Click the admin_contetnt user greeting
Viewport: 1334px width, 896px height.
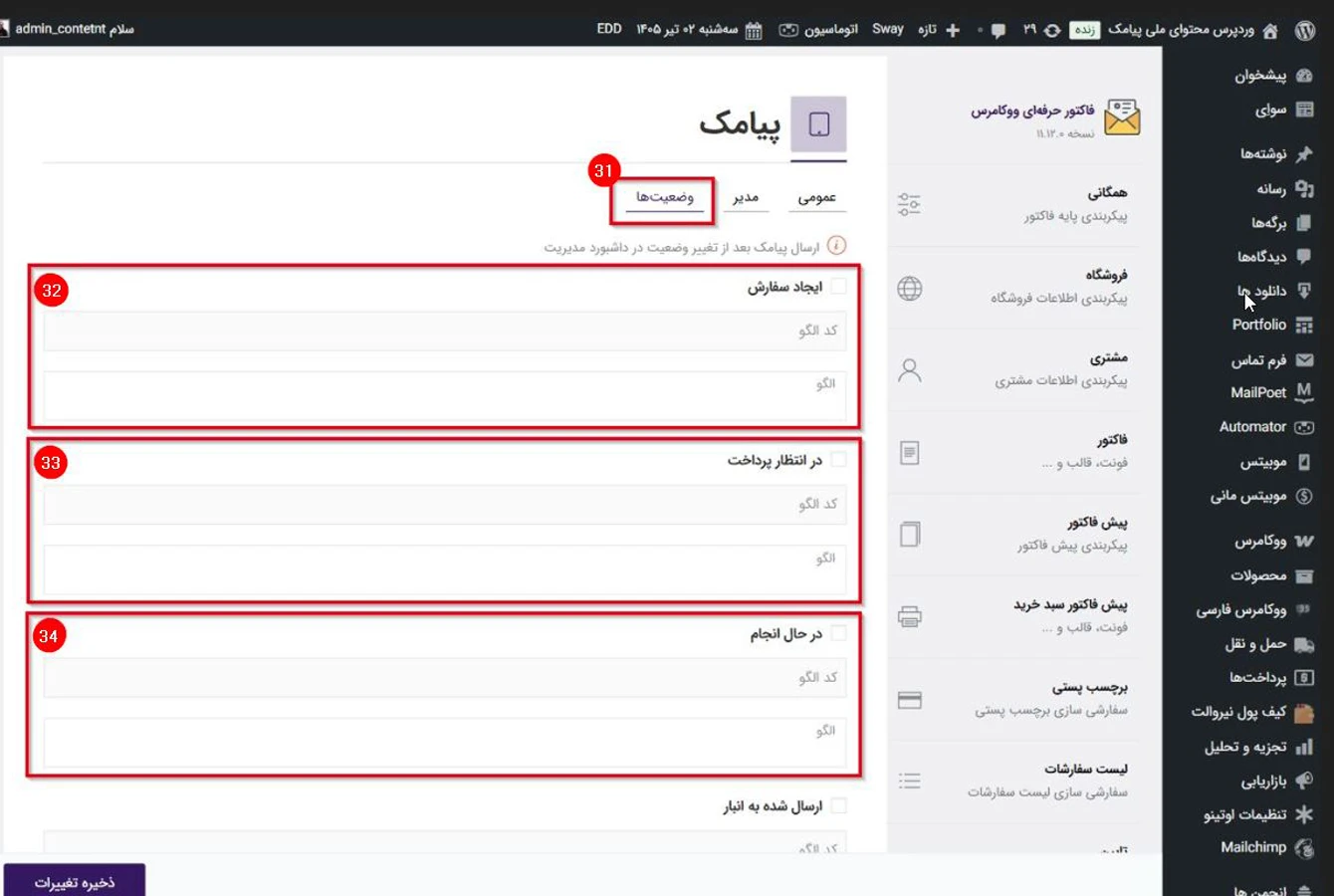74,29
